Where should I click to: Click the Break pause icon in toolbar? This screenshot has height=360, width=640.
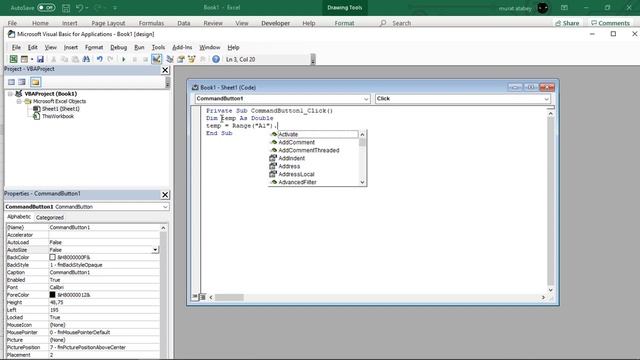click(134, 59)
